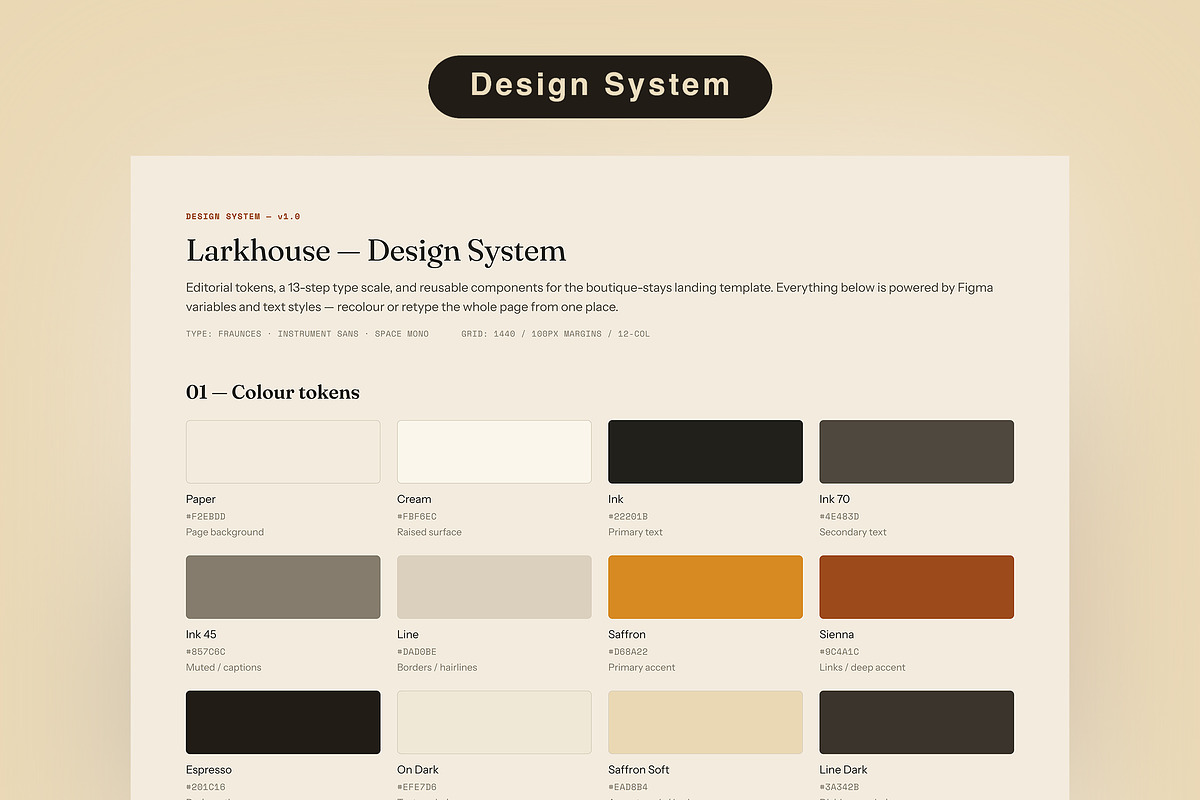1200x800 pixels.
Task: Click the hex code #4E483D
Action: pos(839,517)
